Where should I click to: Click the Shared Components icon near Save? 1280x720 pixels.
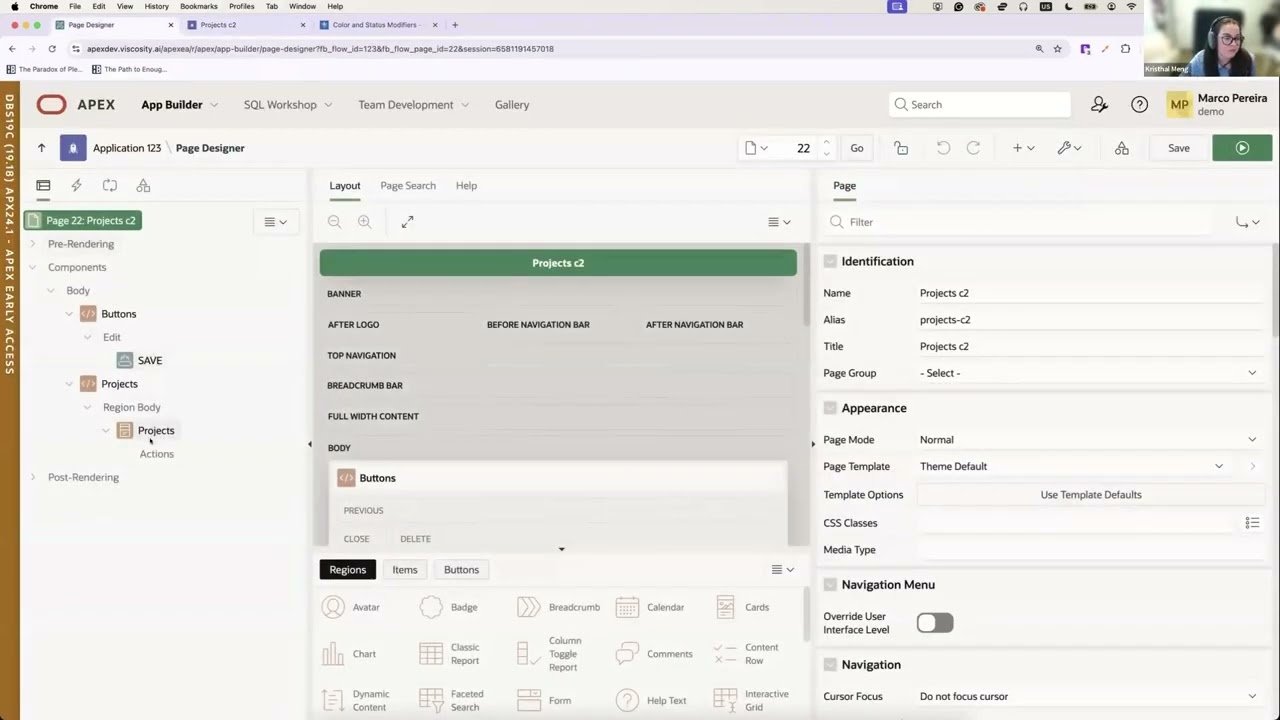coord(1122,148)
